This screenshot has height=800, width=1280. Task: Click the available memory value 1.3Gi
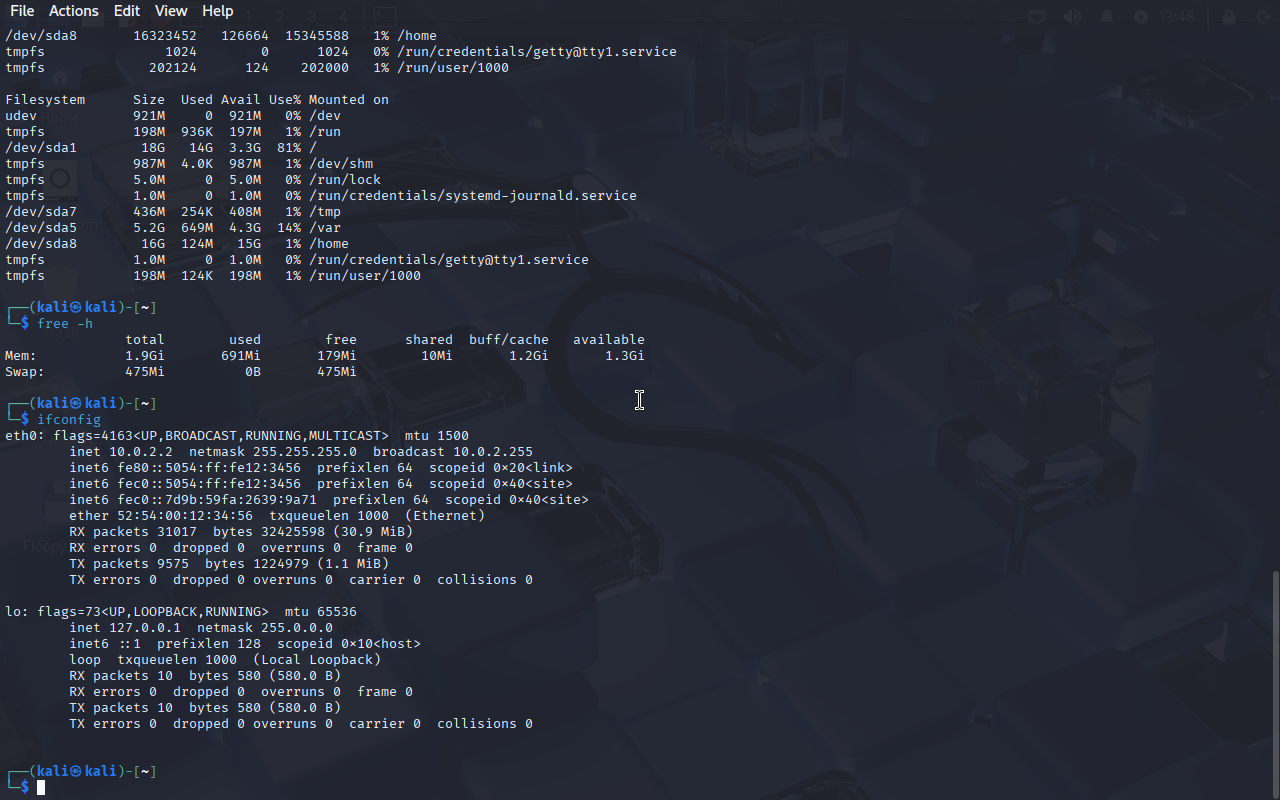625,356
